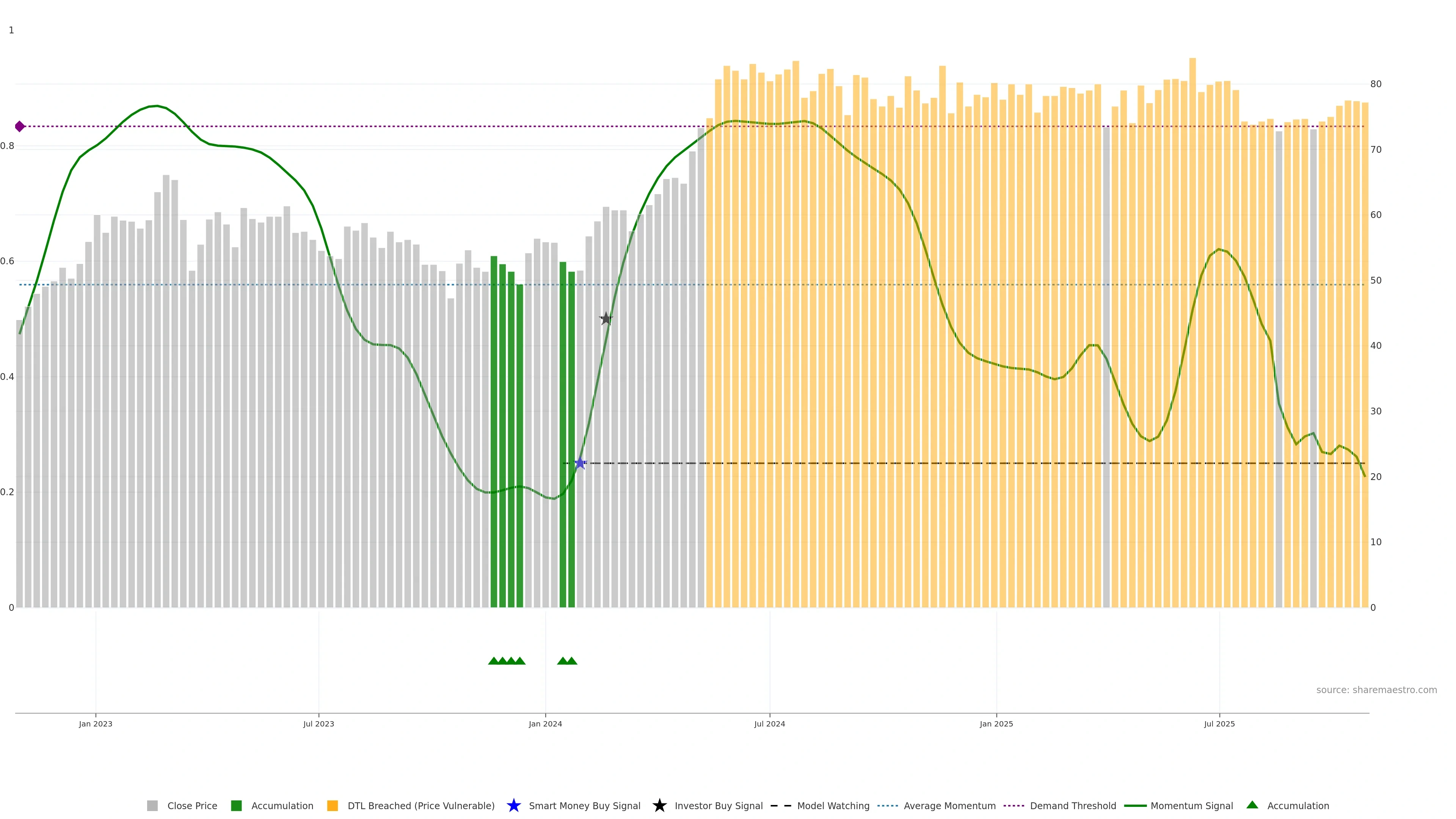Click the green triangle icon in legend
The height and width of the screenshot is (819, 1456).
(x=1252, y=805)
